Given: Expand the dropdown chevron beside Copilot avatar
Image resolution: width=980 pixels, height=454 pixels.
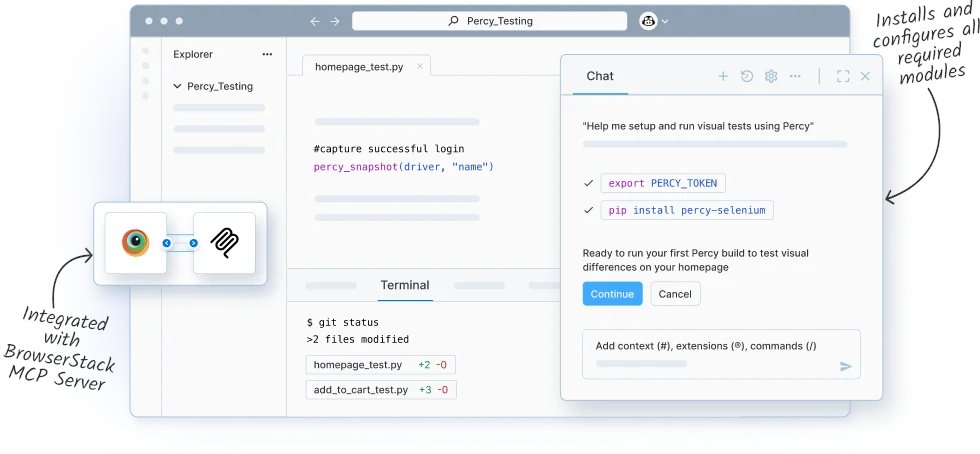Looking at the screenshot, I should pos(665,21).
